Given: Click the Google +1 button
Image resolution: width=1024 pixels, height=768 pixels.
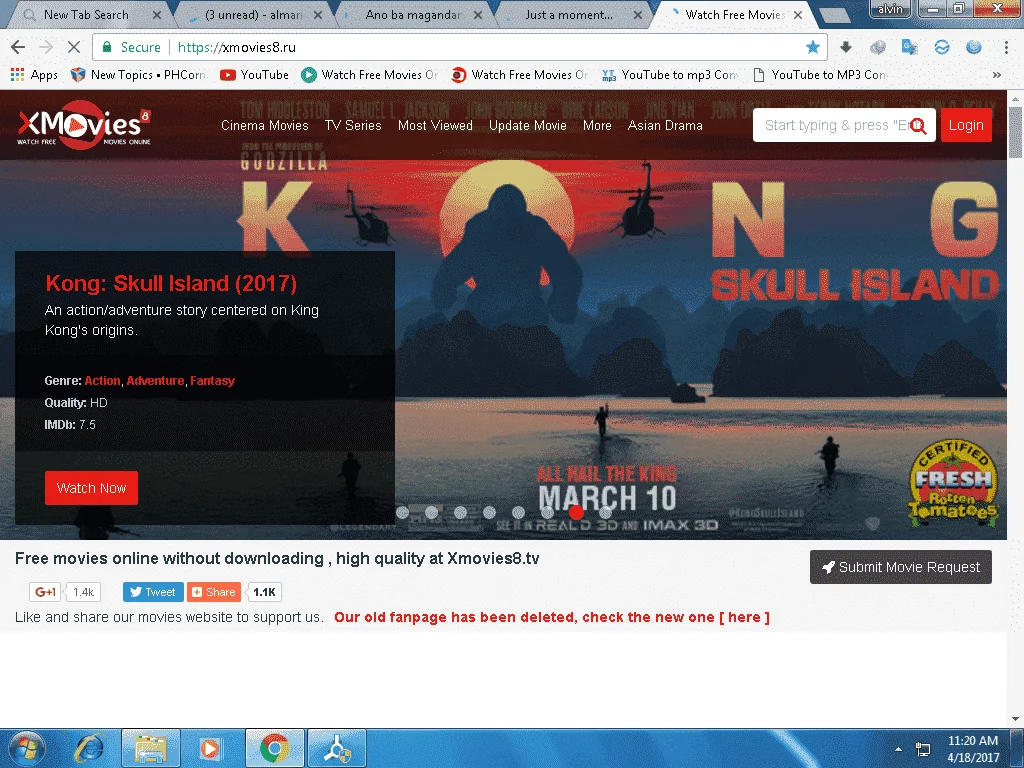Looking at the screenshot, I should coord(45,592).
